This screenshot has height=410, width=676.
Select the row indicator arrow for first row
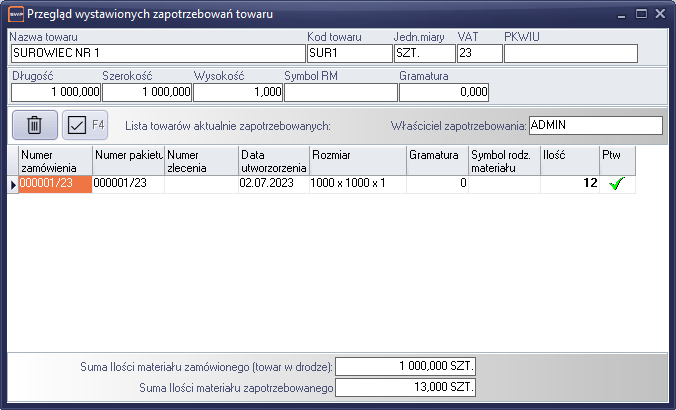point(13,184)
